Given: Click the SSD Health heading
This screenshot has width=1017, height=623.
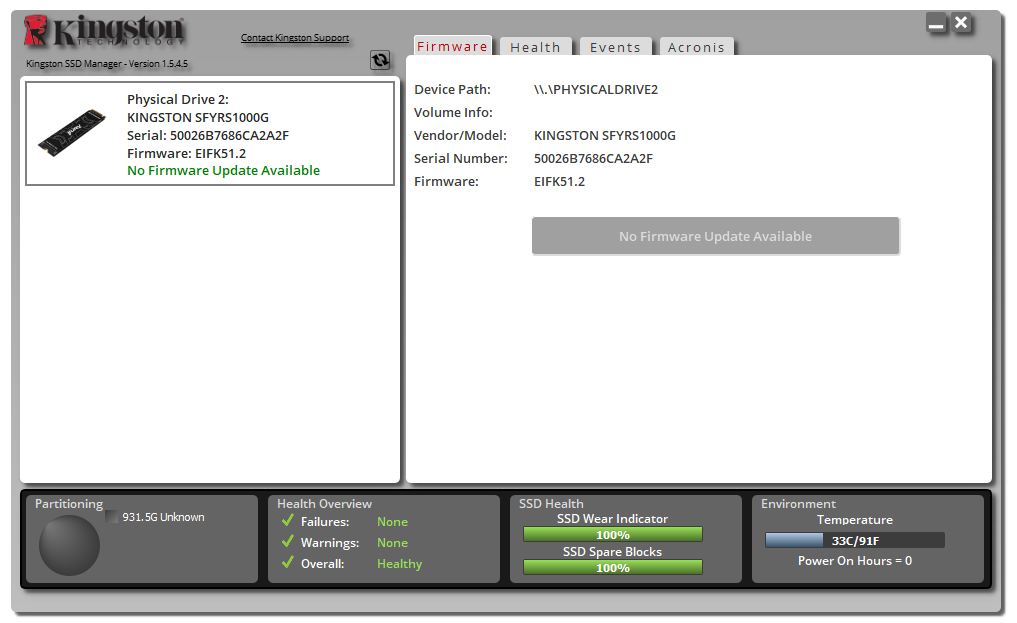Looking at the screenshot, I should point(551,504).
